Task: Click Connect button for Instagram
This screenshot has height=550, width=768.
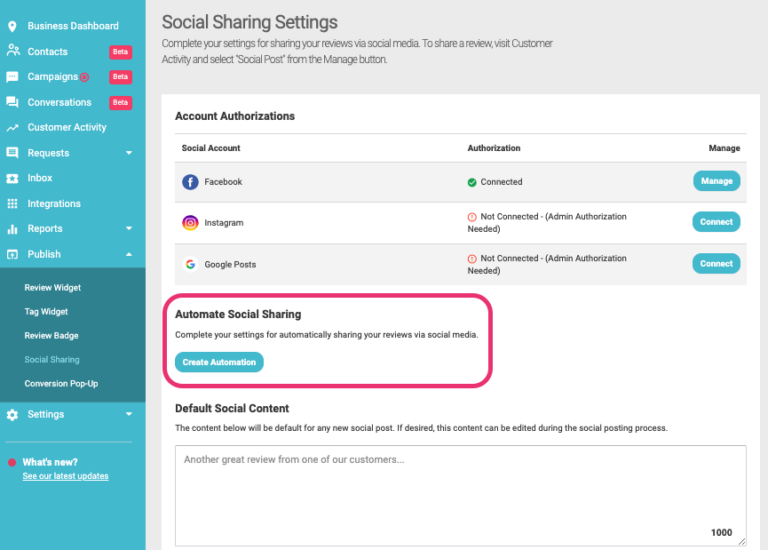Action: point(716,222)
